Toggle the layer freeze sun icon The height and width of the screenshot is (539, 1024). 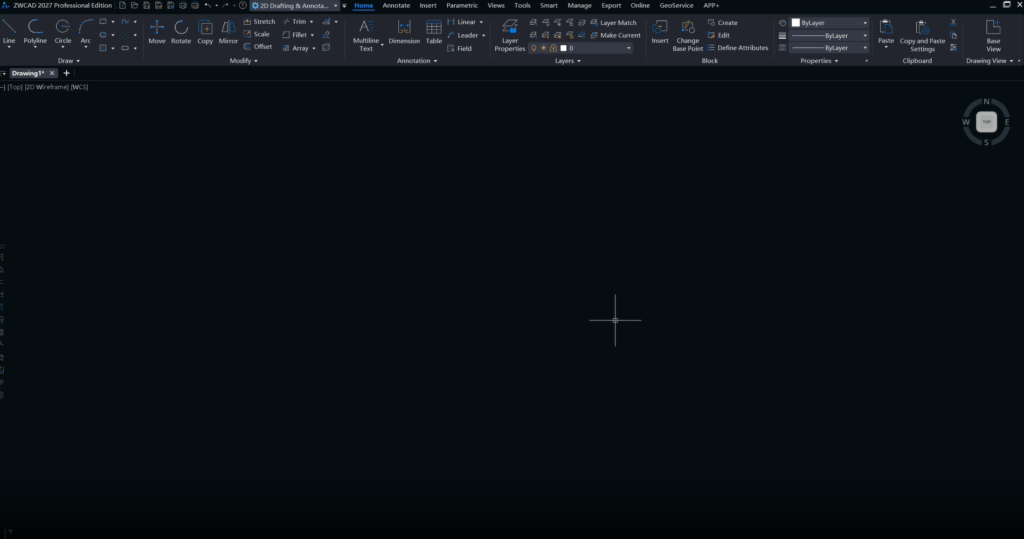[x=543, y=48]
